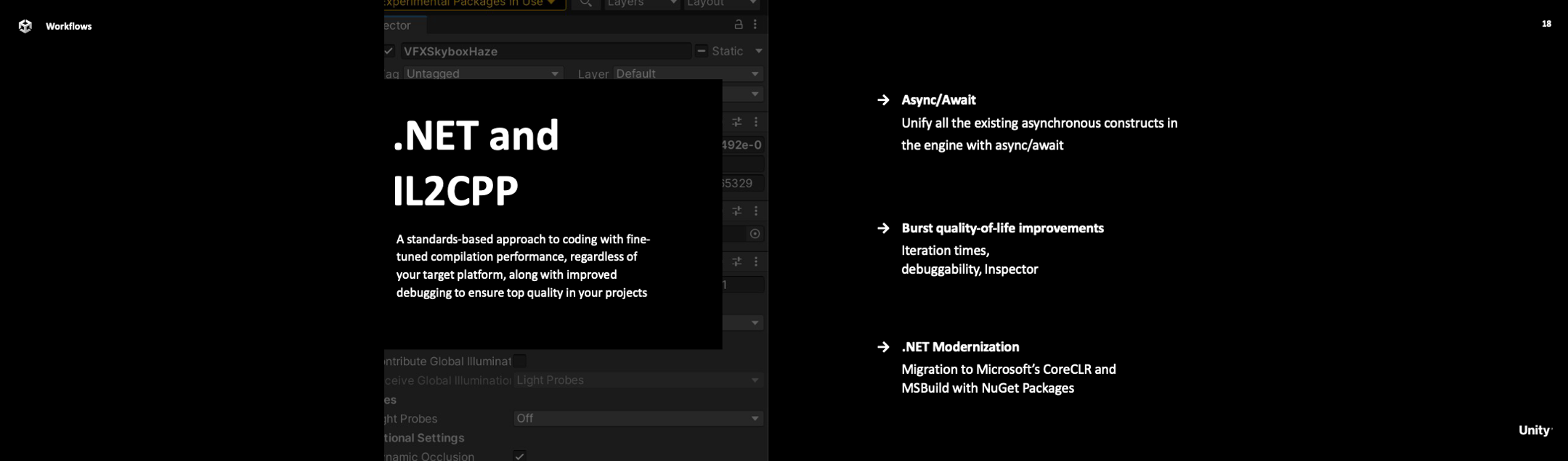Click the Static label text
Viewport: 1568px width, 461px height.
[x=727, y=51]
